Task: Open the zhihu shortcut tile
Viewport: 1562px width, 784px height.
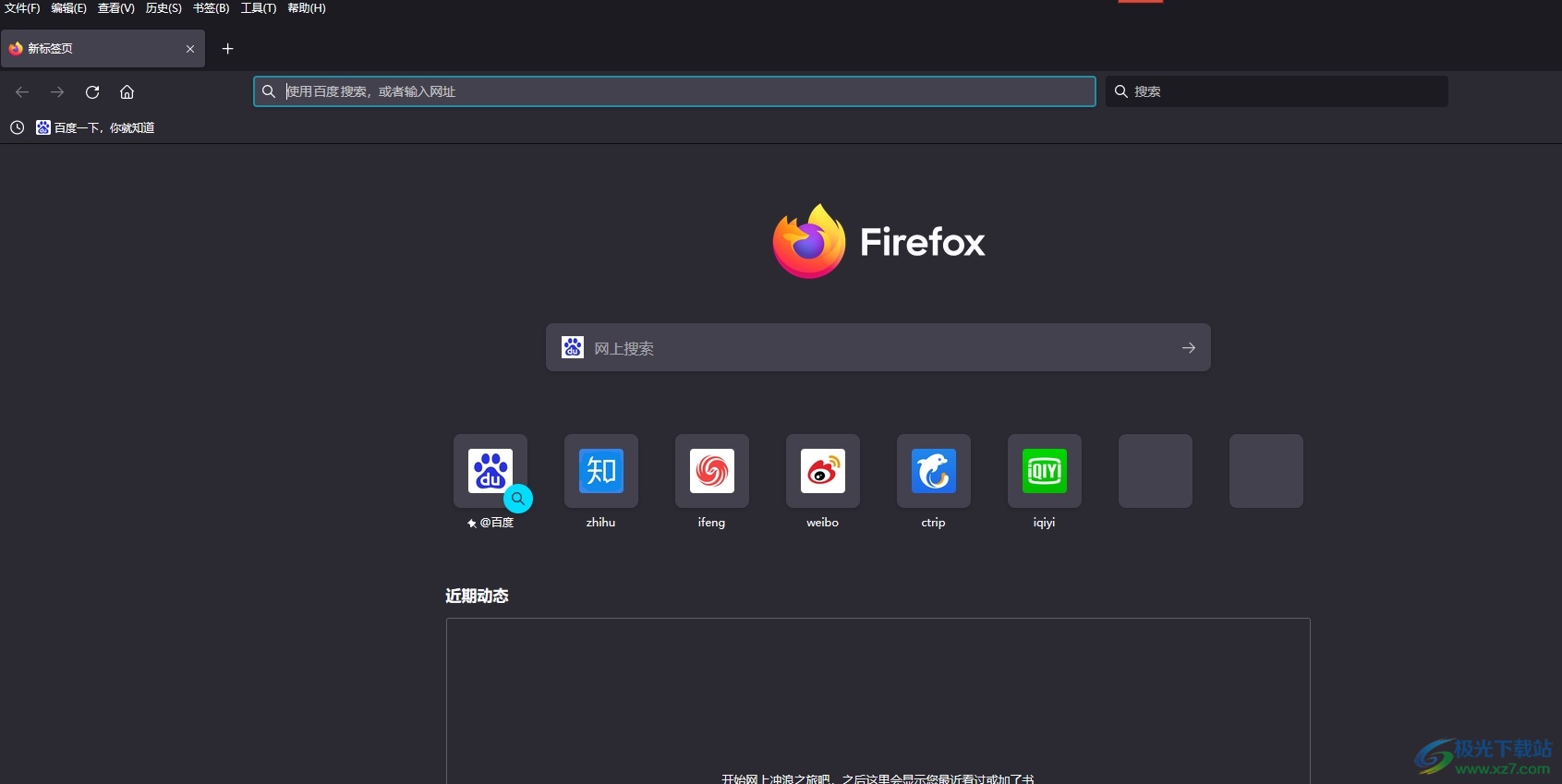Action: click(601, 471)
